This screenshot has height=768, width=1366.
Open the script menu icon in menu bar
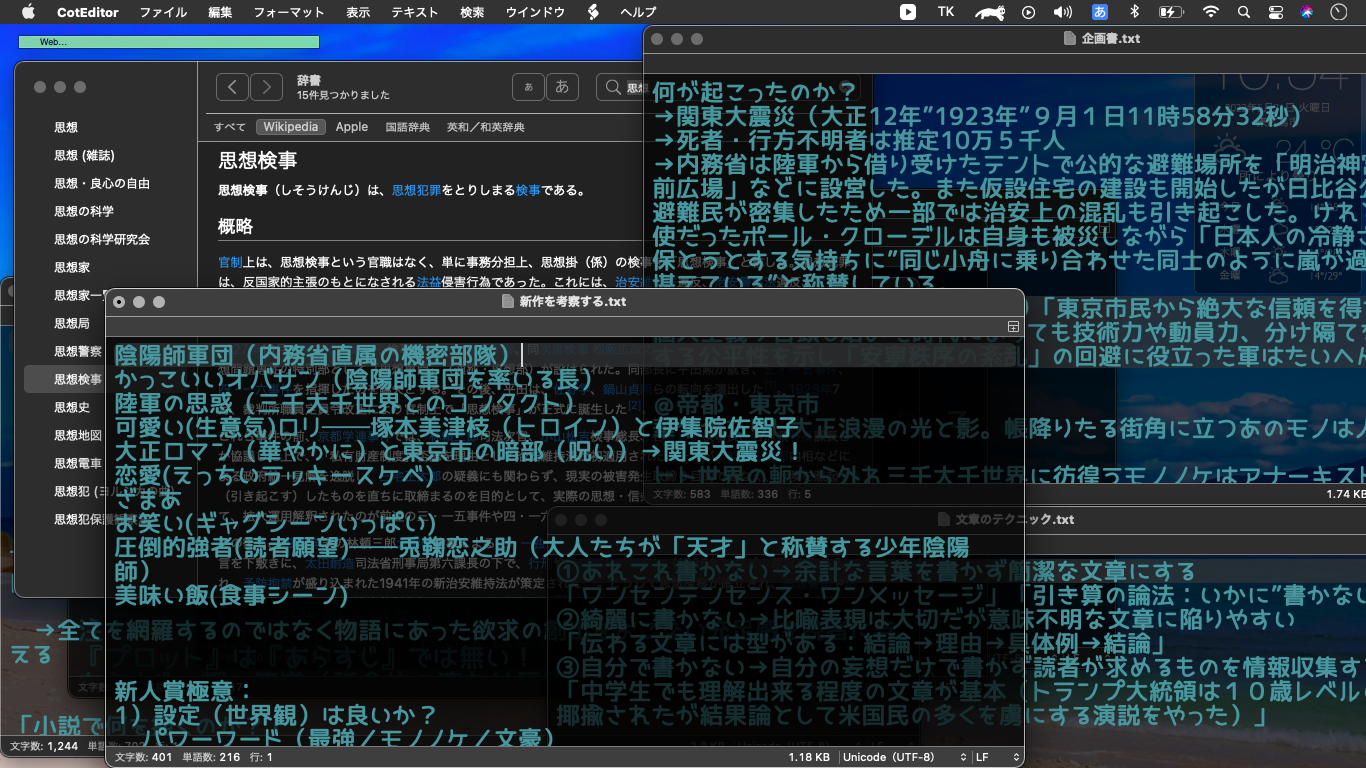593,12
